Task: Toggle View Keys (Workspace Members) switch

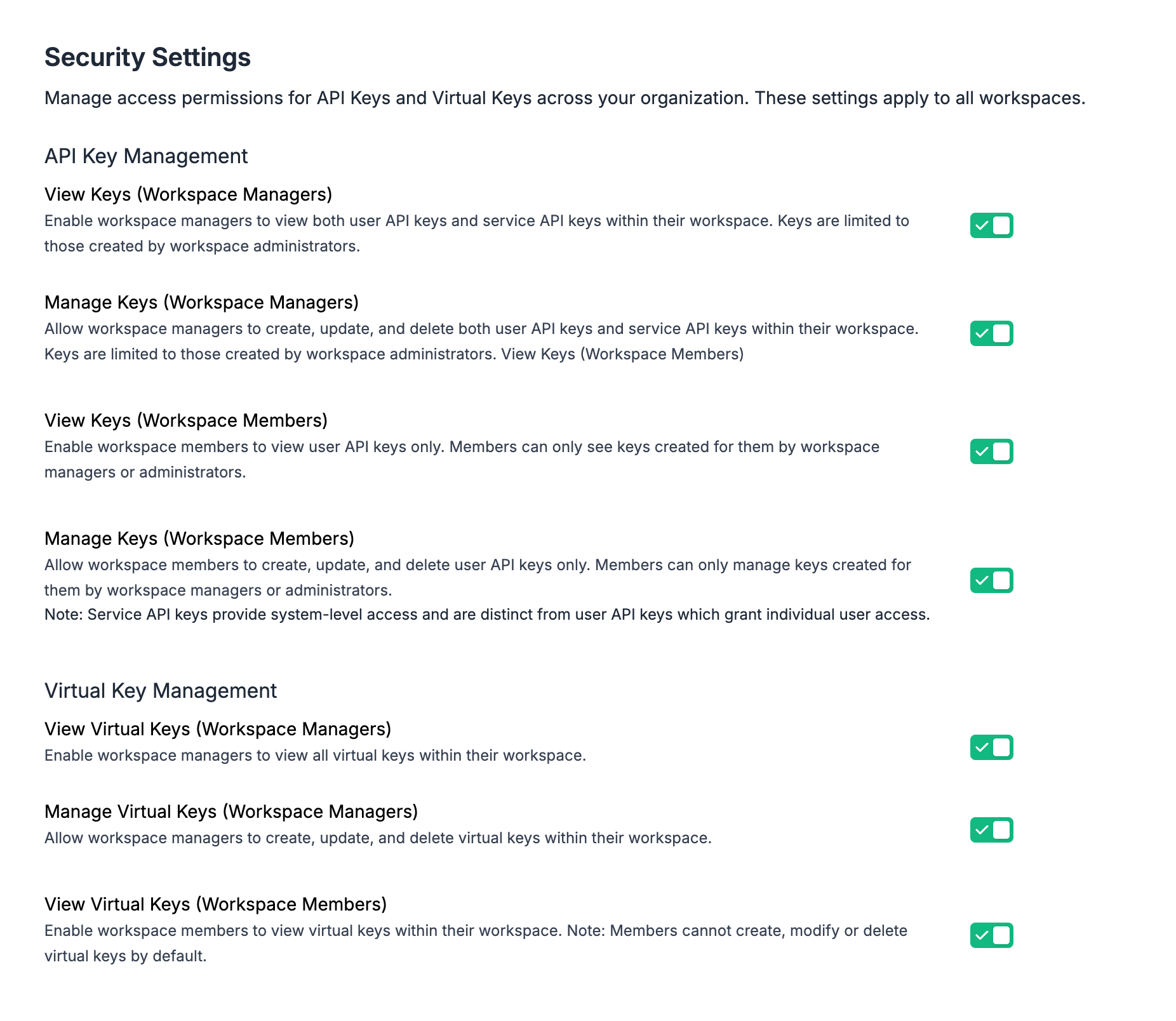Action: pyautogui.click(x=991, y=451)
